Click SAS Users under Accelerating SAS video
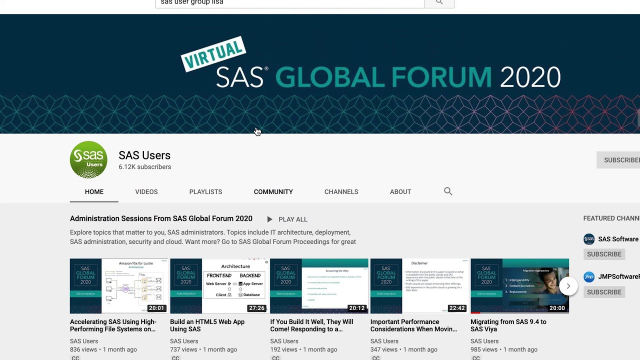The width and height of the screenshot is (640, 360). click(x=84, y=341)
